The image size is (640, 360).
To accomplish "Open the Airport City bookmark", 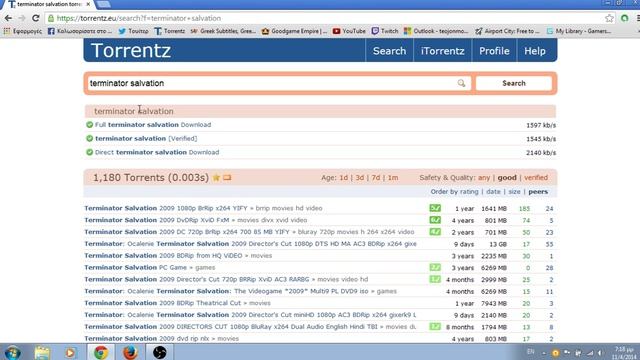I will (x=507, y=31).
